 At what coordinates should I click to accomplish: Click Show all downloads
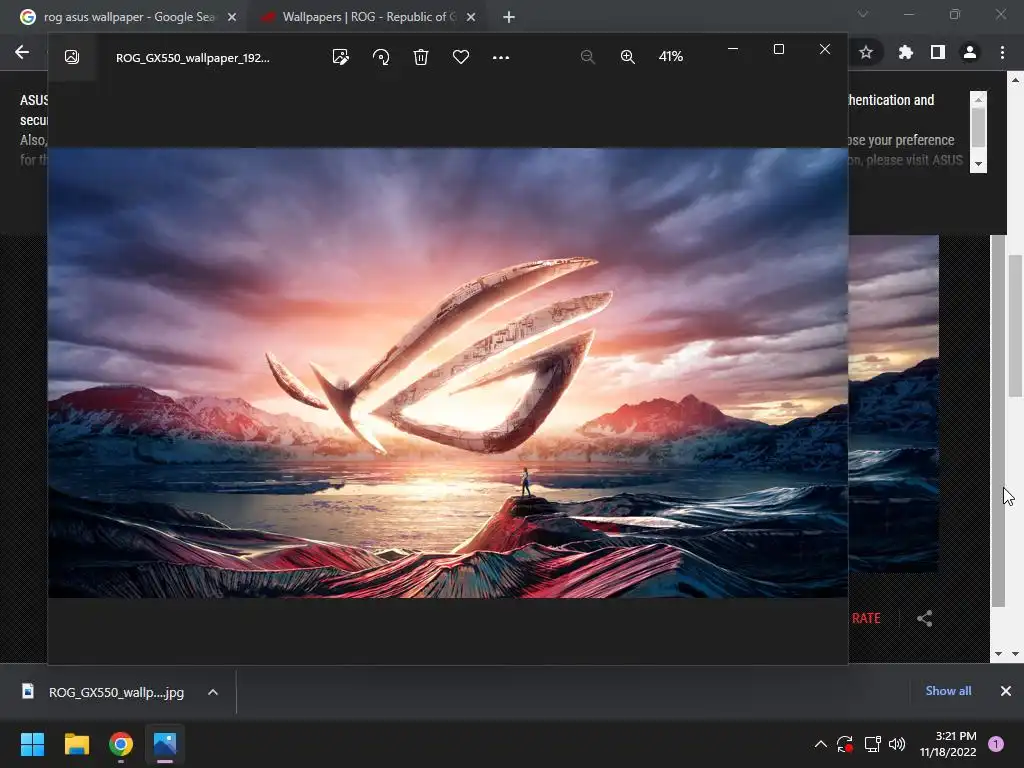[x=948, y=691]
